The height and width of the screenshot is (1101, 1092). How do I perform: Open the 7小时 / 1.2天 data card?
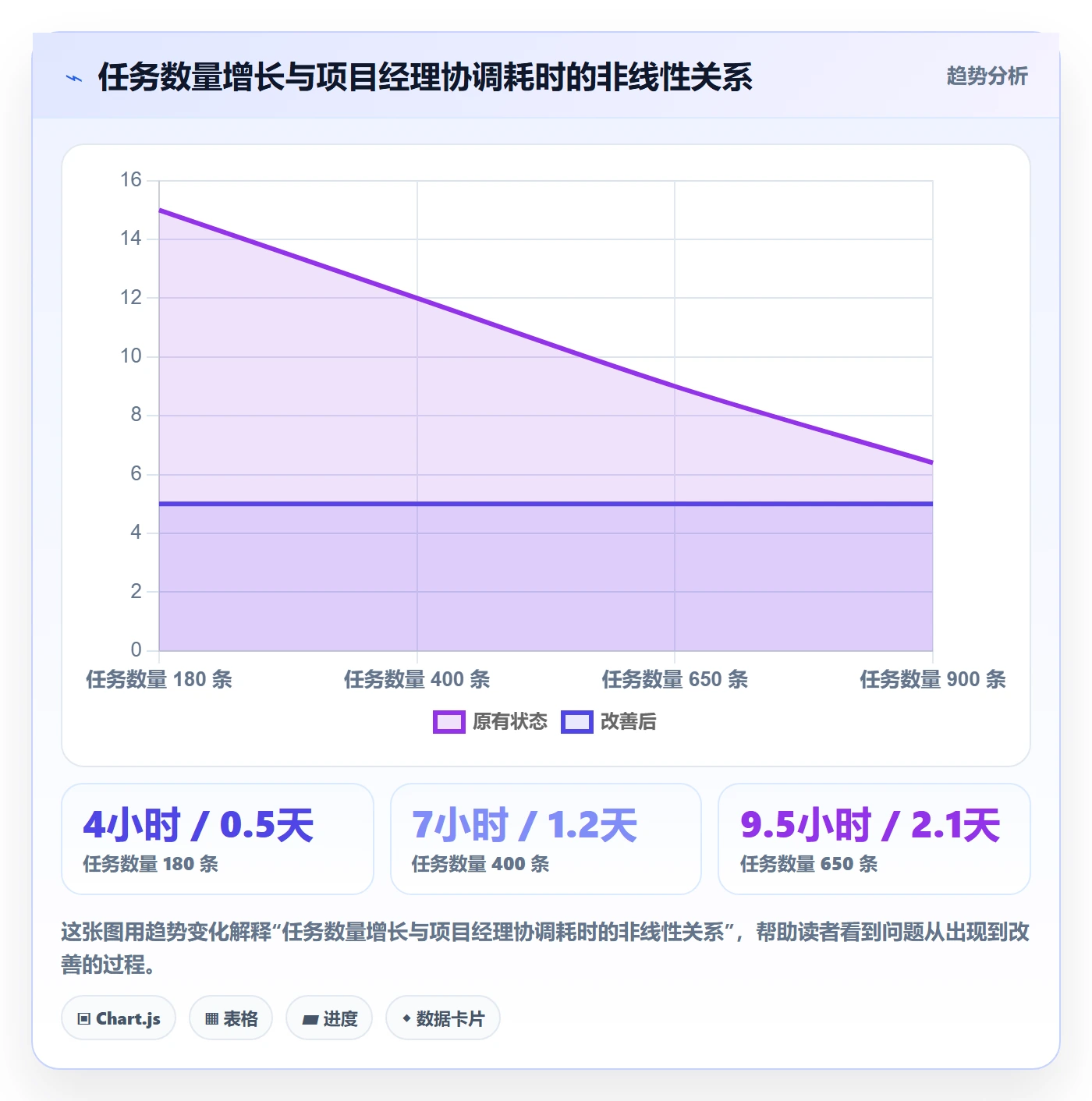click(546, 839)
